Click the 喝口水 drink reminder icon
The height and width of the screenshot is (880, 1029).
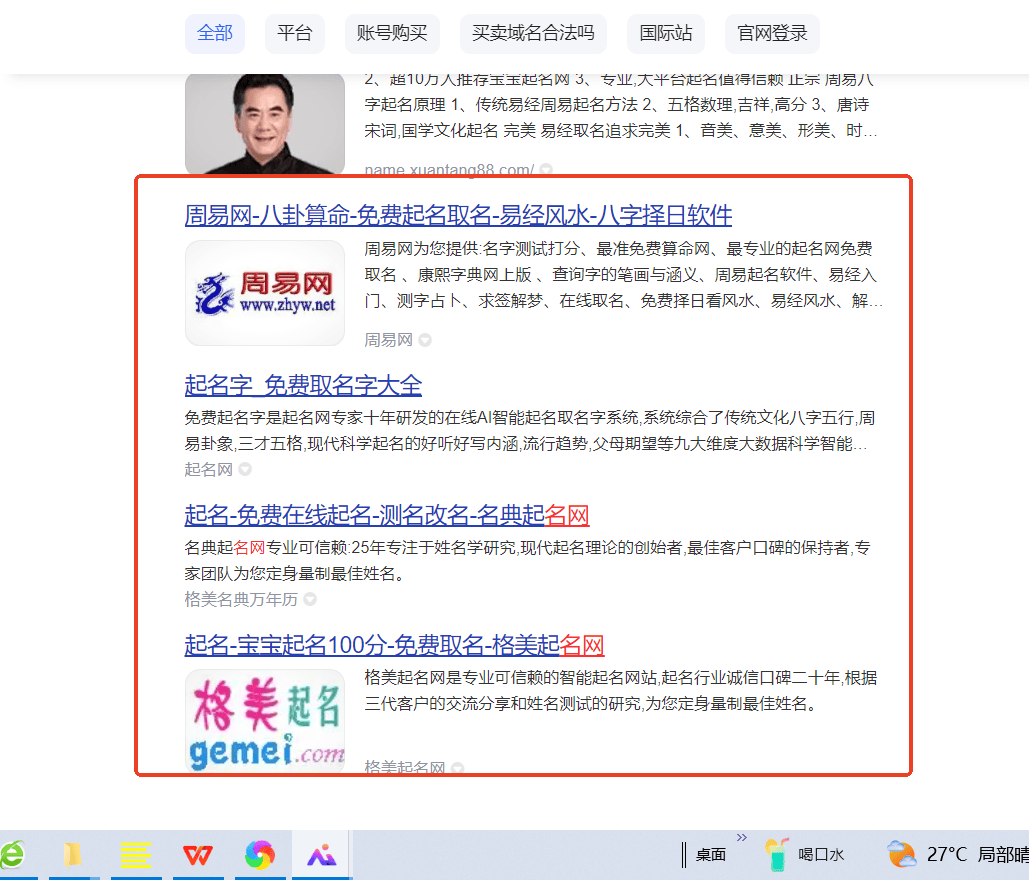776,854
